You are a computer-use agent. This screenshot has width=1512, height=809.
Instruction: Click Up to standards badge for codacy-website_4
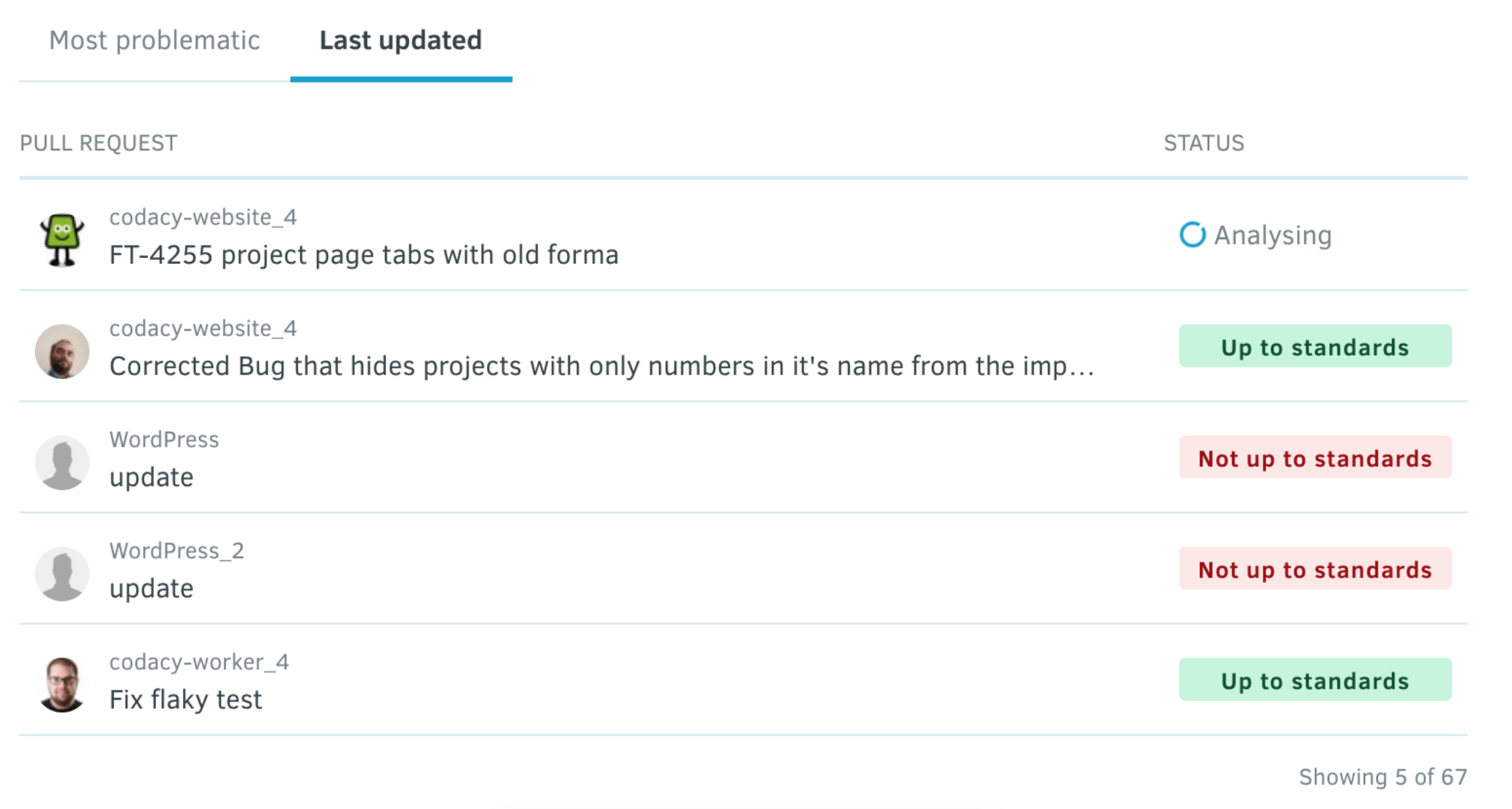[x=1314, y=347]
